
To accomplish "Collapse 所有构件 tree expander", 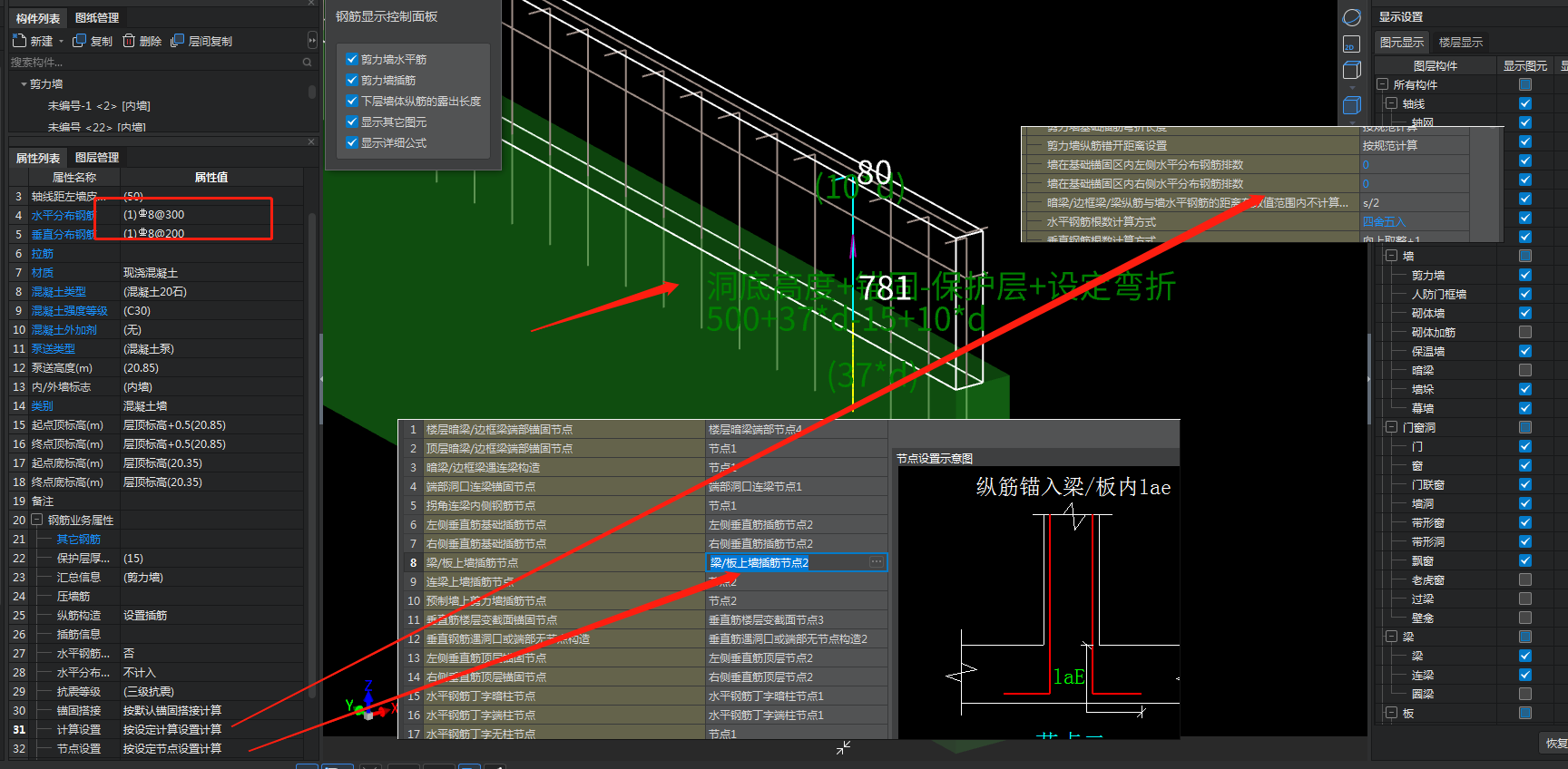I will click(1383, 84).
